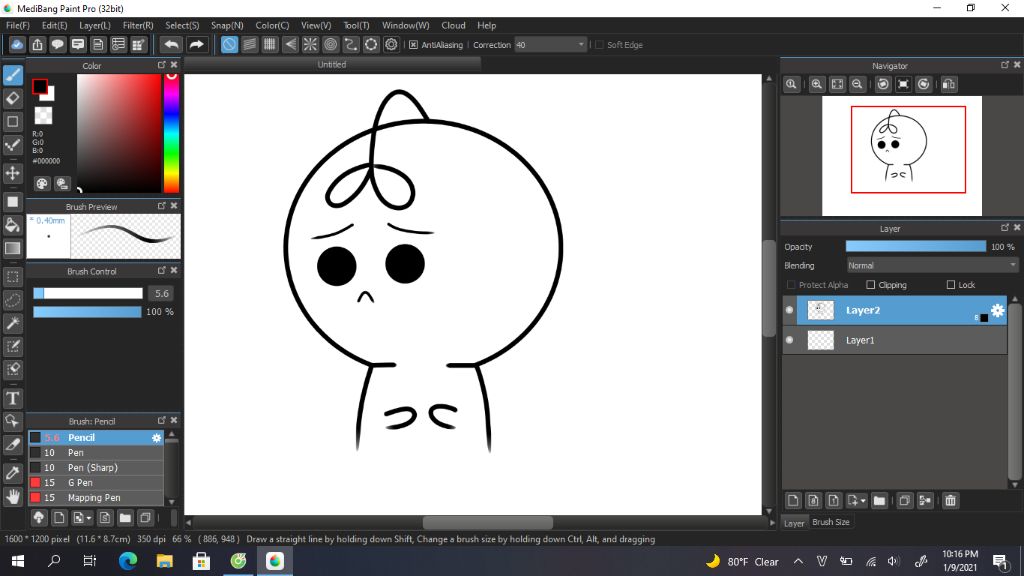Open Windows Start menu
Screen dimensions: 1024x576
point(18,561)
